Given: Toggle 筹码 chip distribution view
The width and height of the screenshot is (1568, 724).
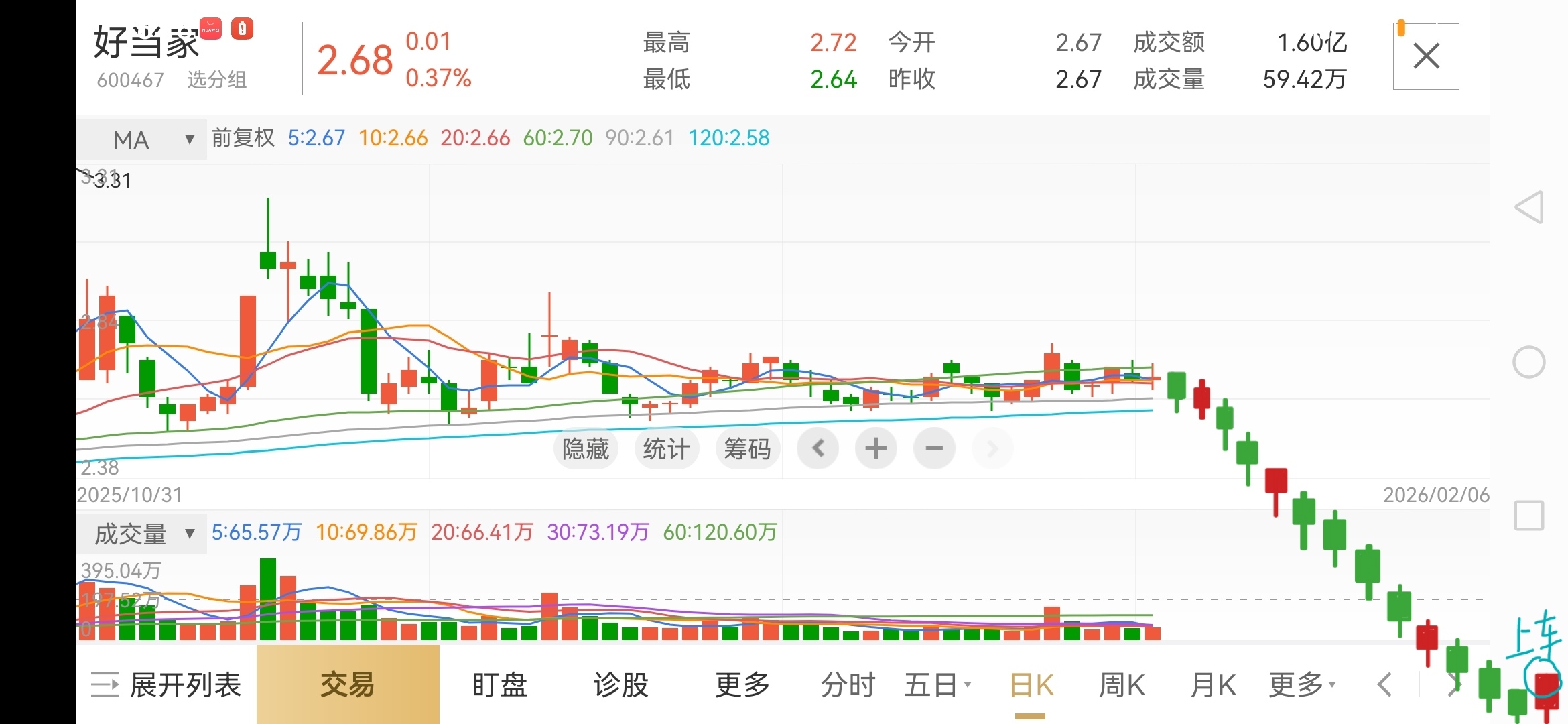Looking at the screenshot, I should [x=746, y=448].
